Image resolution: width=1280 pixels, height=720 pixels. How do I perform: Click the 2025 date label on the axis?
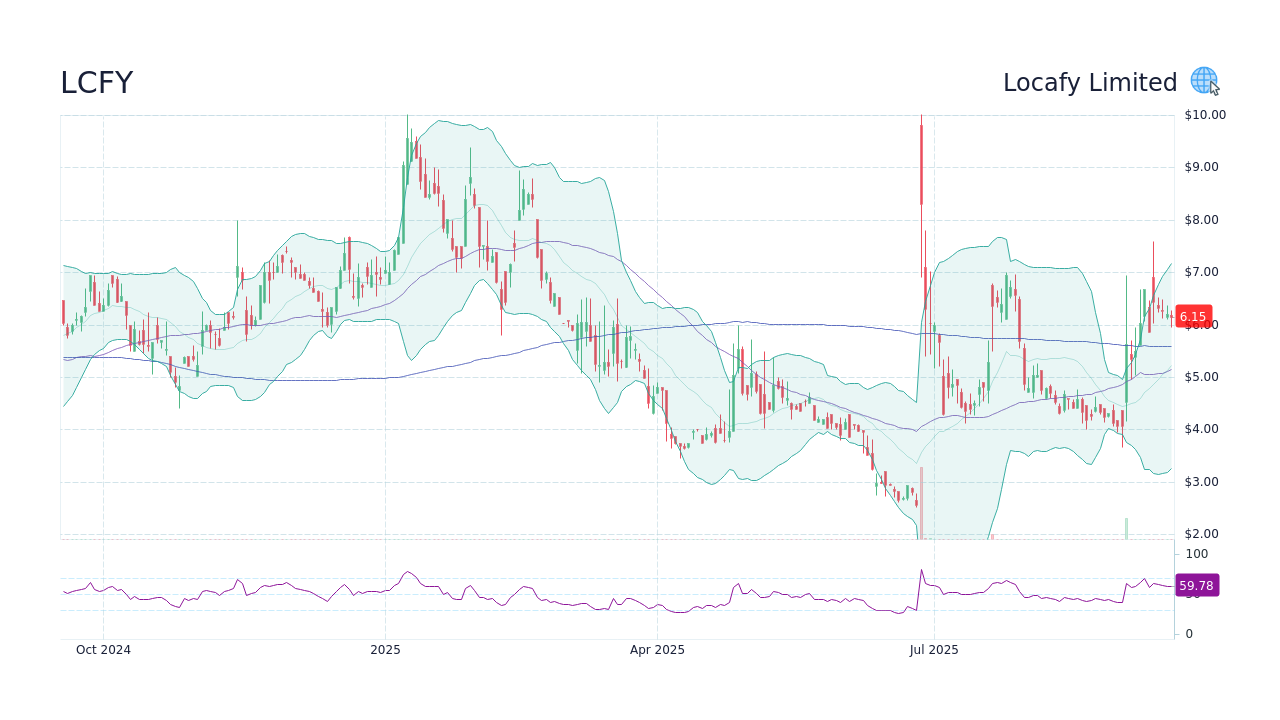(384, 649)
